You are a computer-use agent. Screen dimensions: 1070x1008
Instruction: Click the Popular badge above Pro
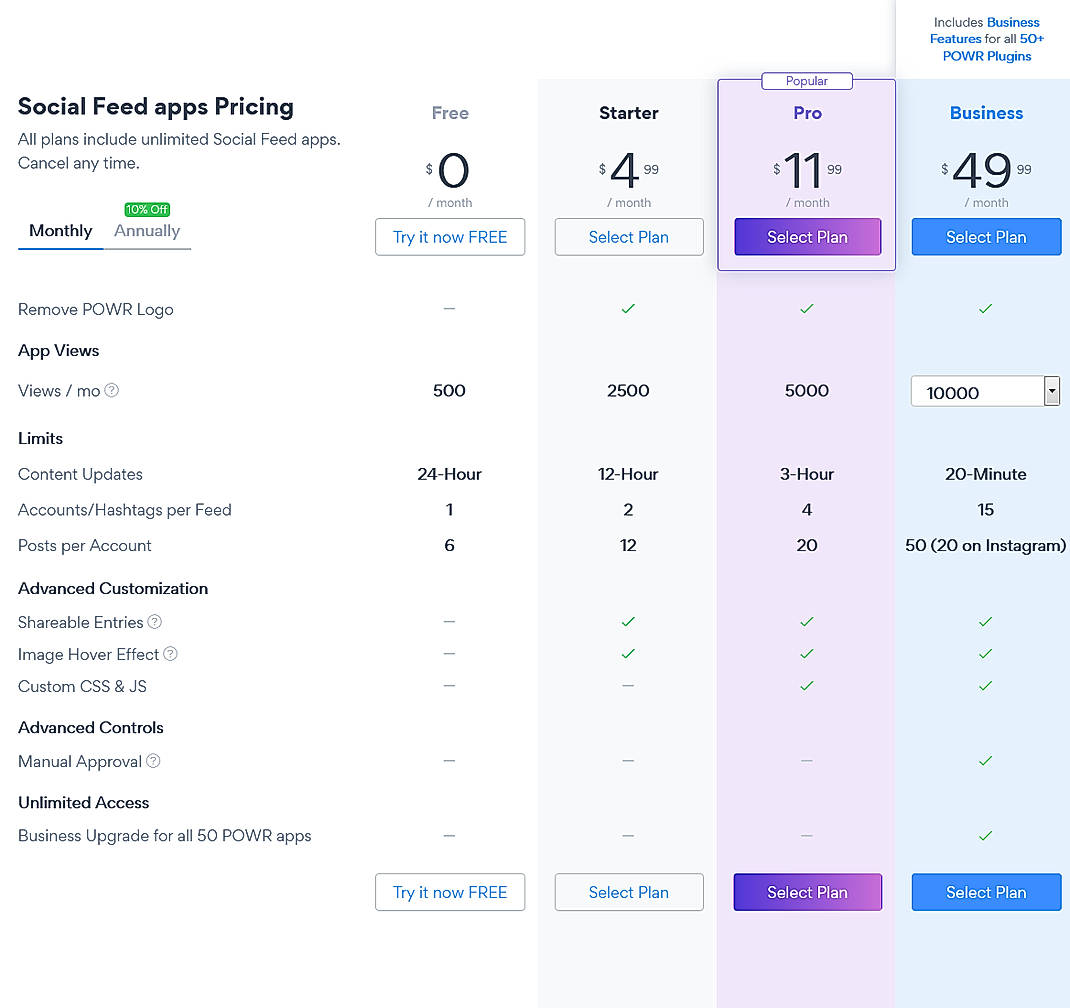click(x=807, y=81)
